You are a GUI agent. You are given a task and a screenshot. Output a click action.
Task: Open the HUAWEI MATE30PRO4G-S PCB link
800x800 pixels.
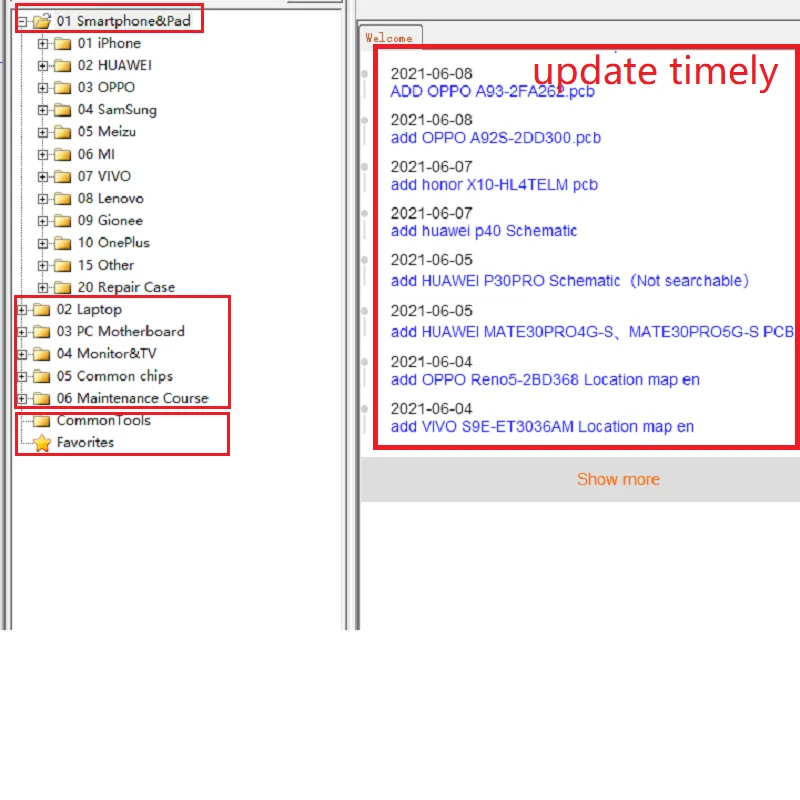592,332
